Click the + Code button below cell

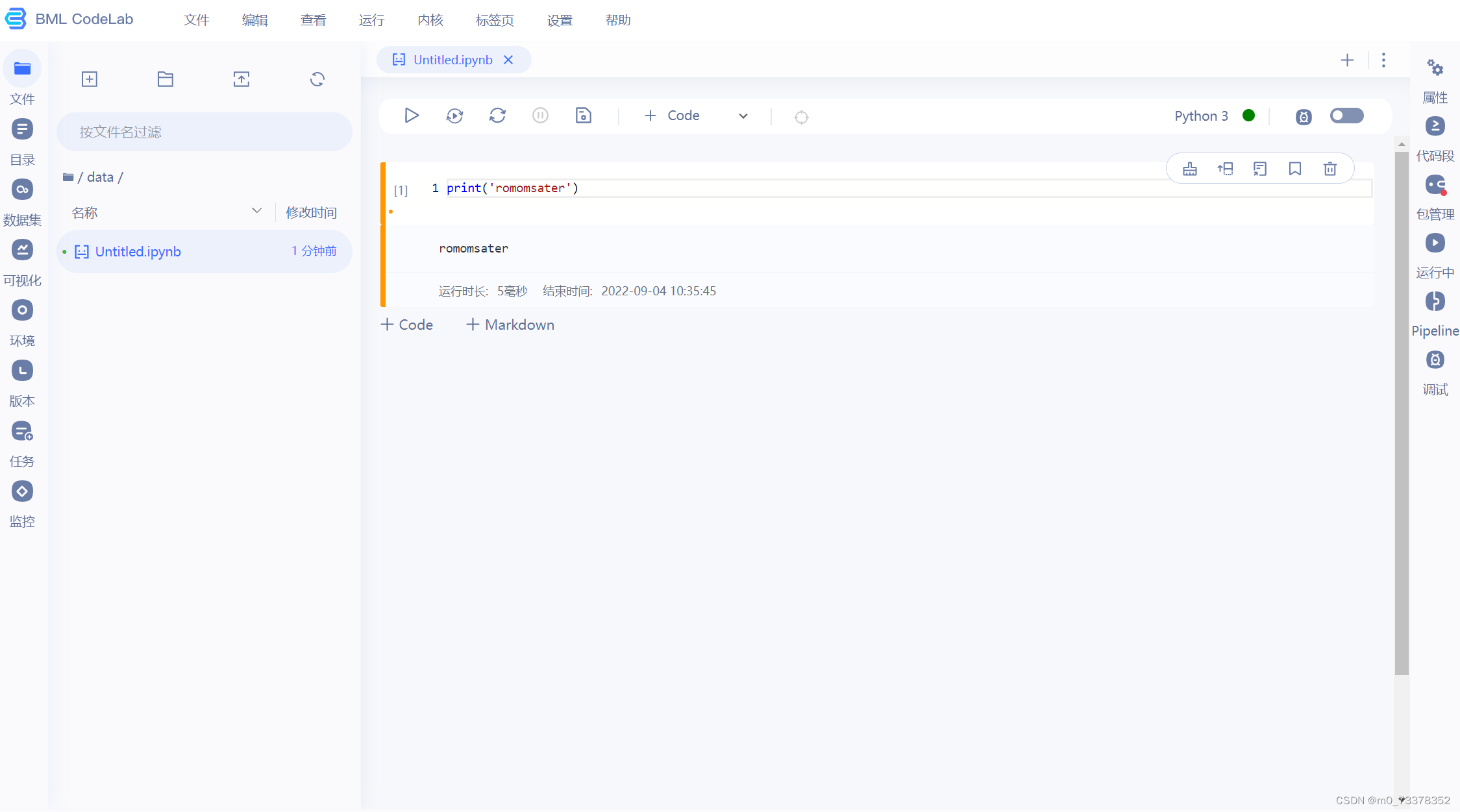(x=406, y=325)
